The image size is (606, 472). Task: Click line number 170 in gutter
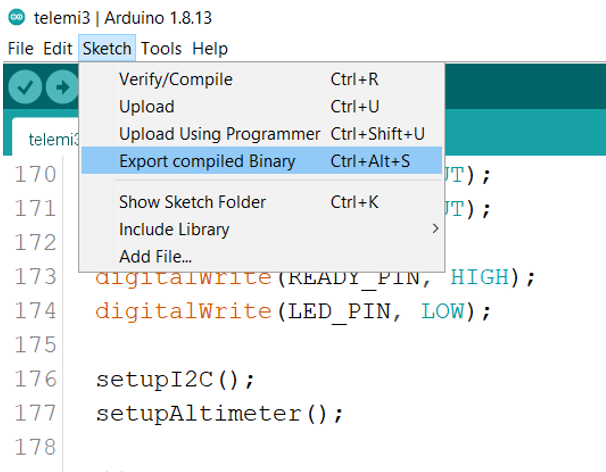[36, 174]
